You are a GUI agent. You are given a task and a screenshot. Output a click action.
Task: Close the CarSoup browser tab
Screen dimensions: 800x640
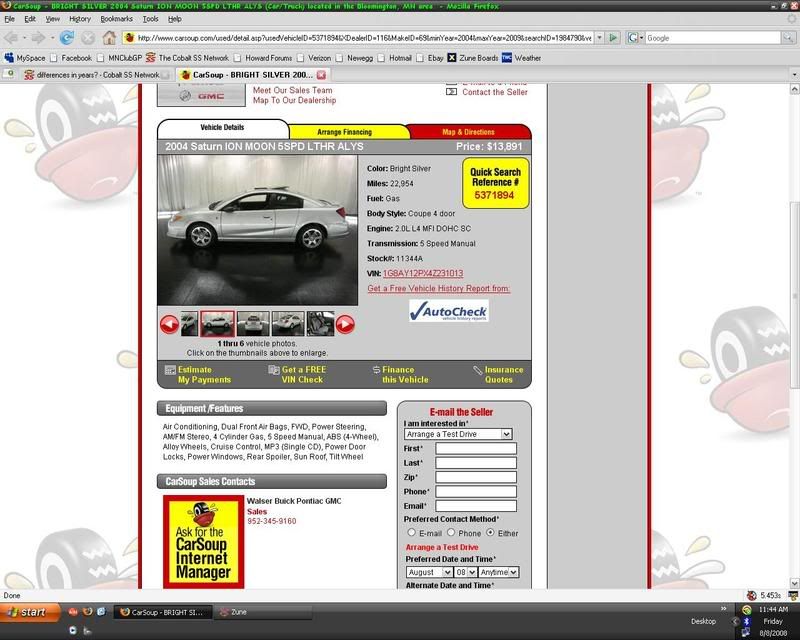point(321,75)
